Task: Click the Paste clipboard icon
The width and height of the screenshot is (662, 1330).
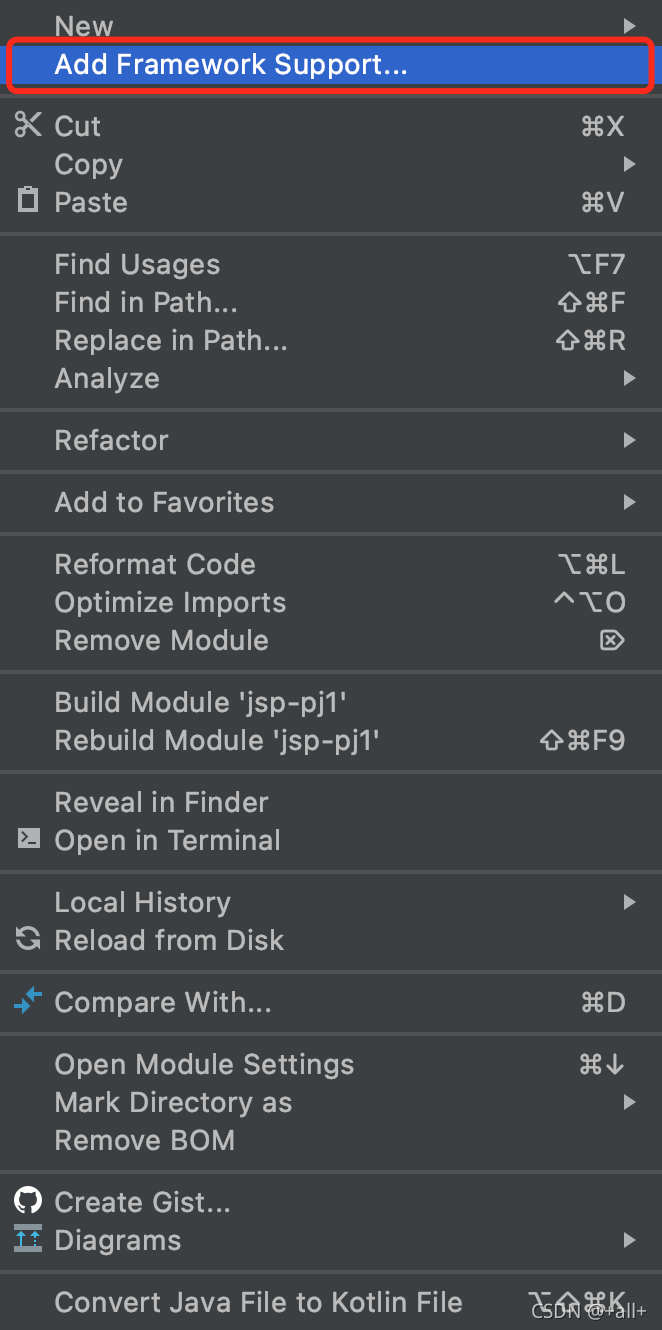Action: [x=28, y=201]
